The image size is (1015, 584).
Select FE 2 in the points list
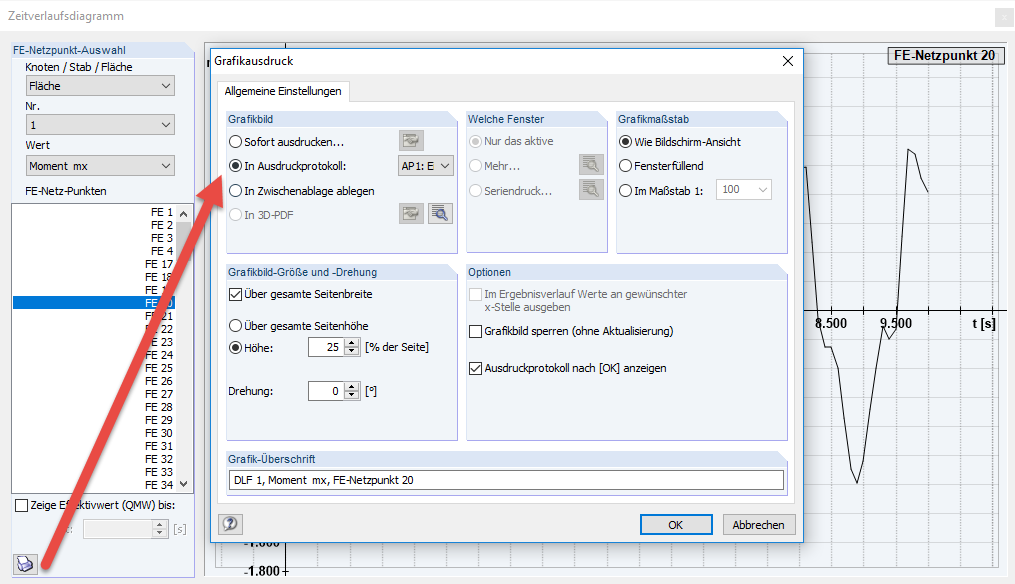click(94, 225)
